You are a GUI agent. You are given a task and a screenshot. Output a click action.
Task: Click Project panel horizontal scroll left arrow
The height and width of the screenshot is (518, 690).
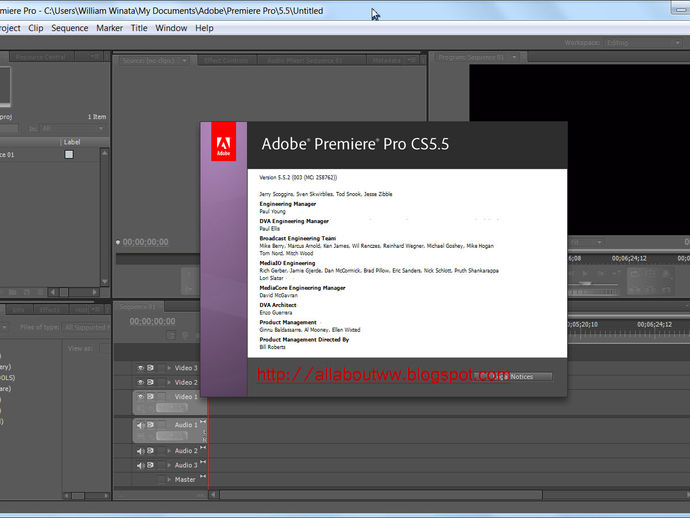coord(53,292)
